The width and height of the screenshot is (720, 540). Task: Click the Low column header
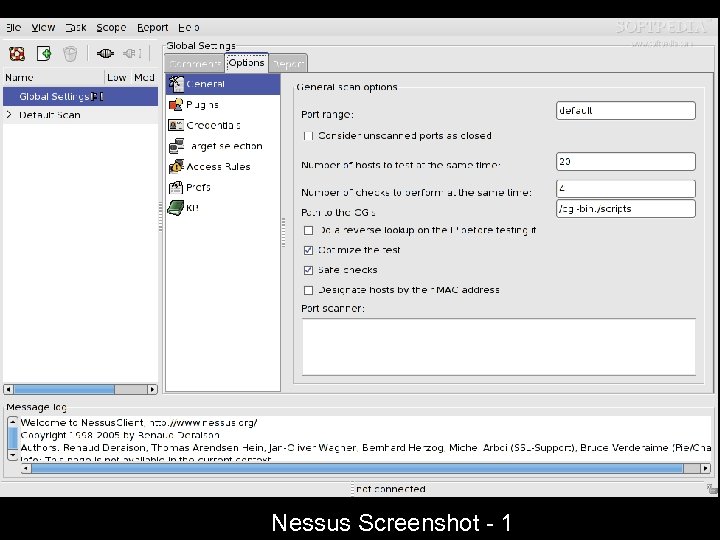pos(118,77)
